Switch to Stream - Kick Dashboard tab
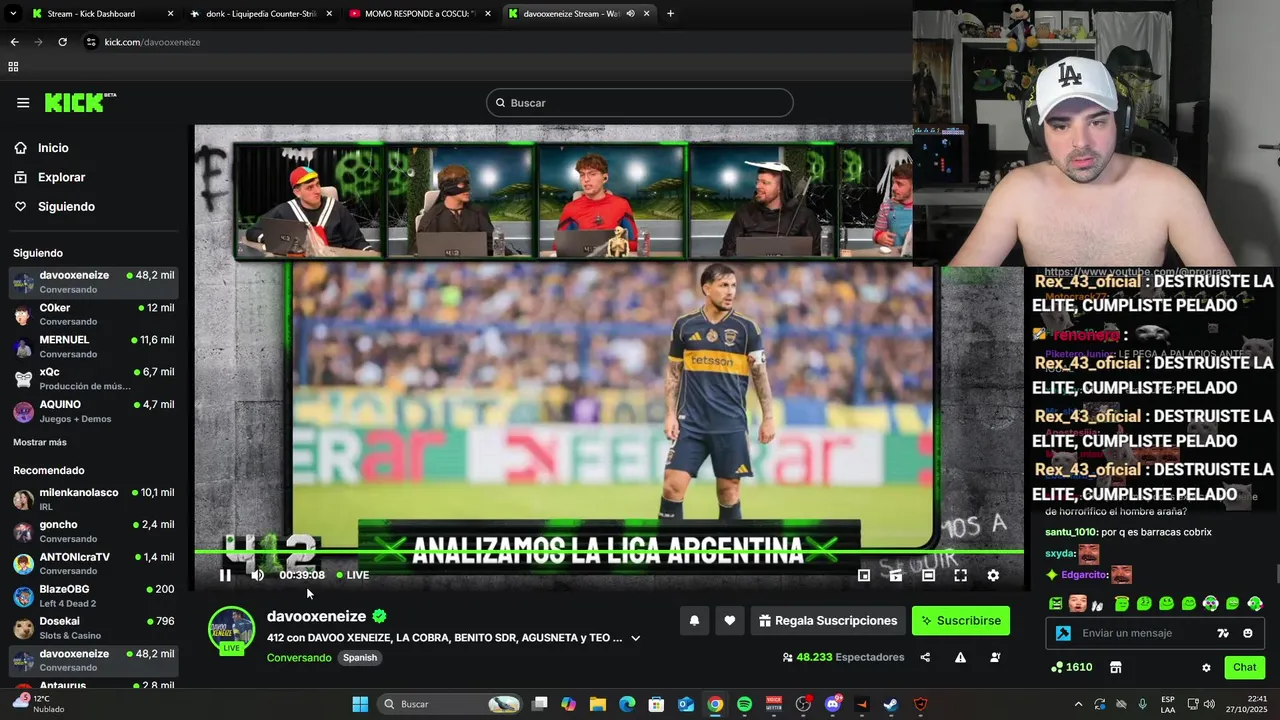Viewport: 1280px width, 720px height. [101, 14]
